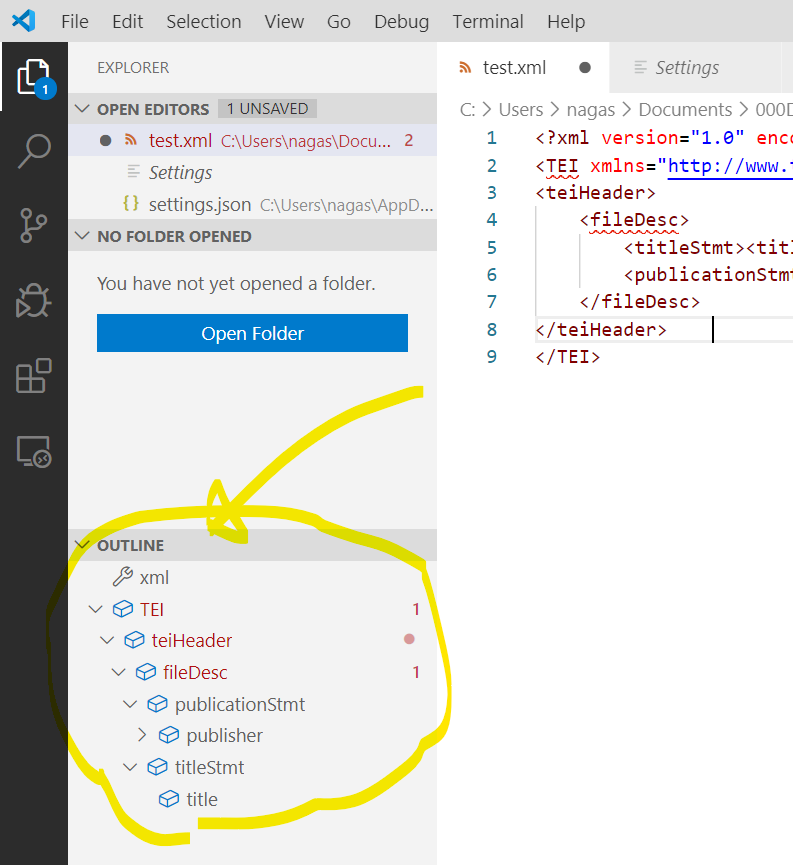Select the title item in Outline
The width and height of the screenshot is (793, 865).
252,799
